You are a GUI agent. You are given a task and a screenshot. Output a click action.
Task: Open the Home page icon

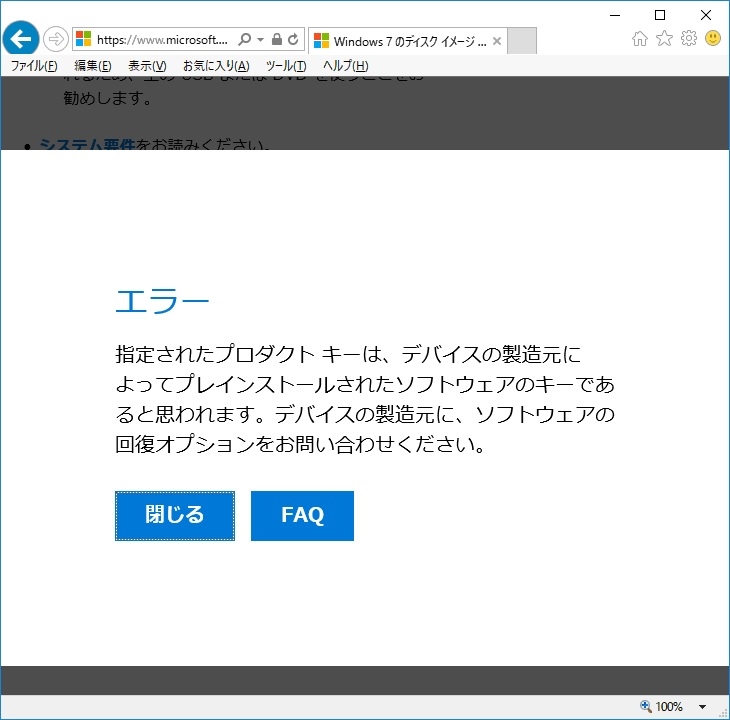pos(640,39)
